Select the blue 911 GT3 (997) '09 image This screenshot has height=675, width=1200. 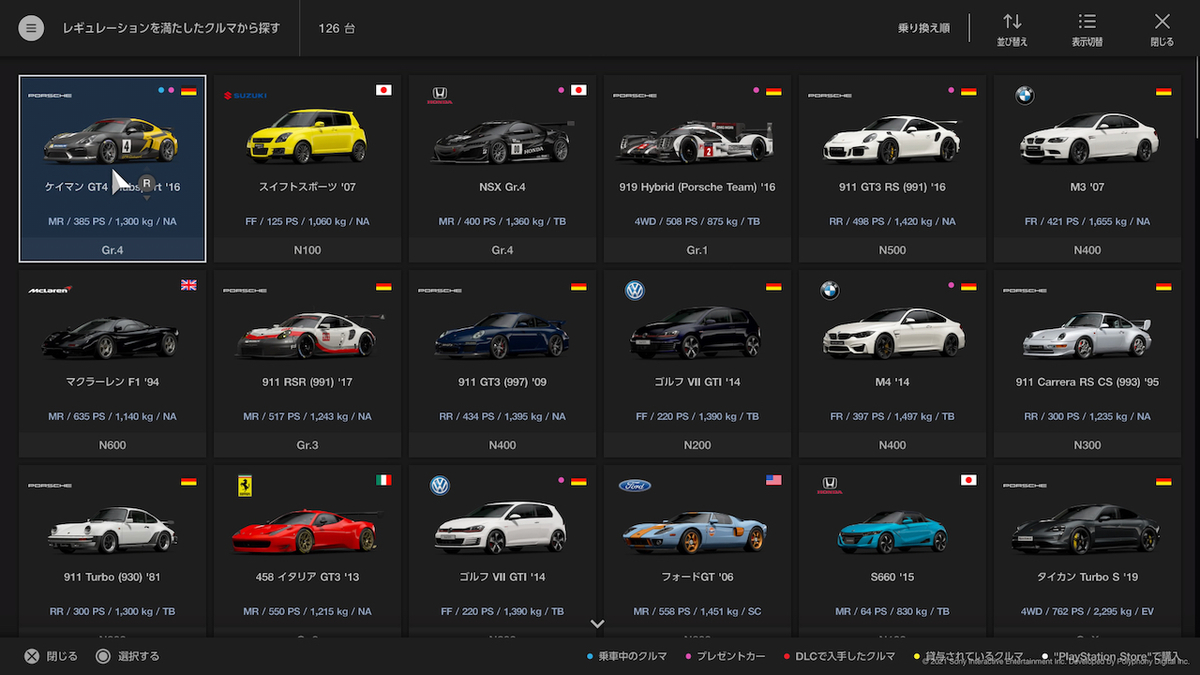(x=501, y=335)
